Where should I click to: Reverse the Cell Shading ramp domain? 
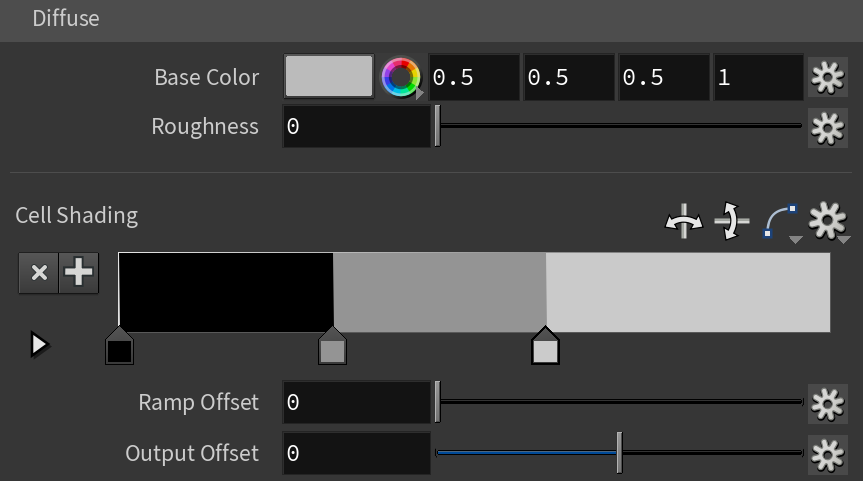tap(684, 221)
